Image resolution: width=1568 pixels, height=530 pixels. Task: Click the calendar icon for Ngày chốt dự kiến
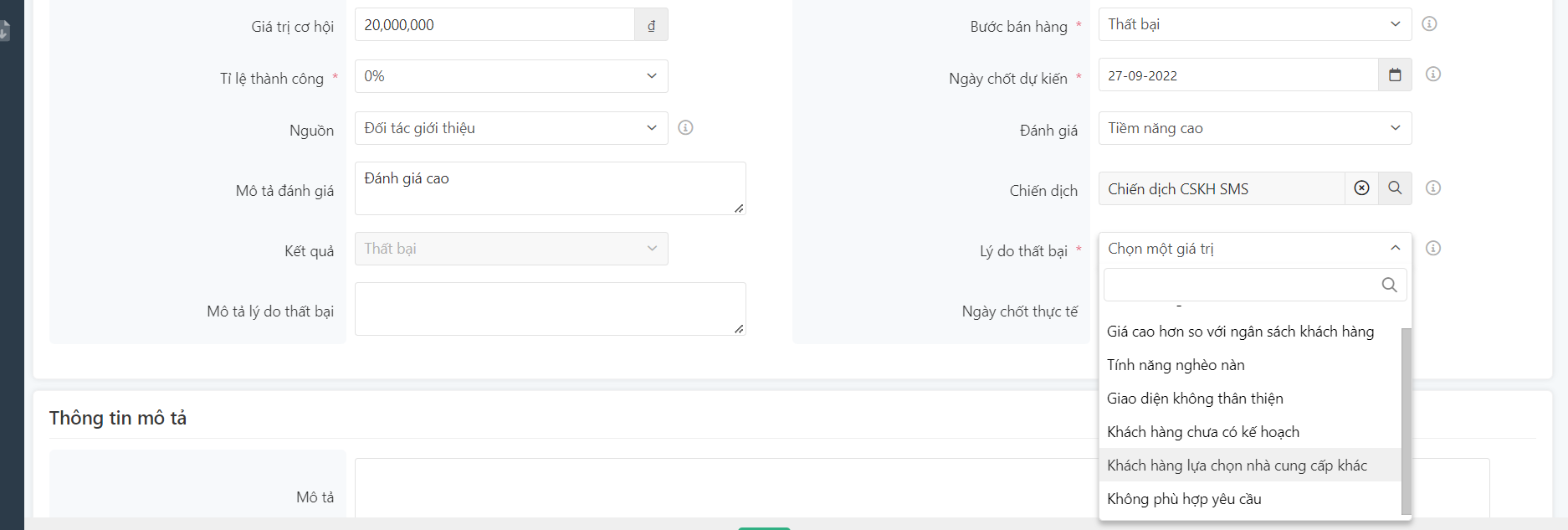1395,75
